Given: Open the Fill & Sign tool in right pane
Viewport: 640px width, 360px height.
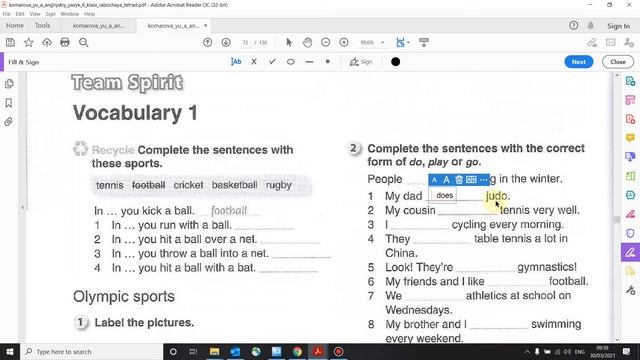Looking at the screenshot, I should pos(630,253).
